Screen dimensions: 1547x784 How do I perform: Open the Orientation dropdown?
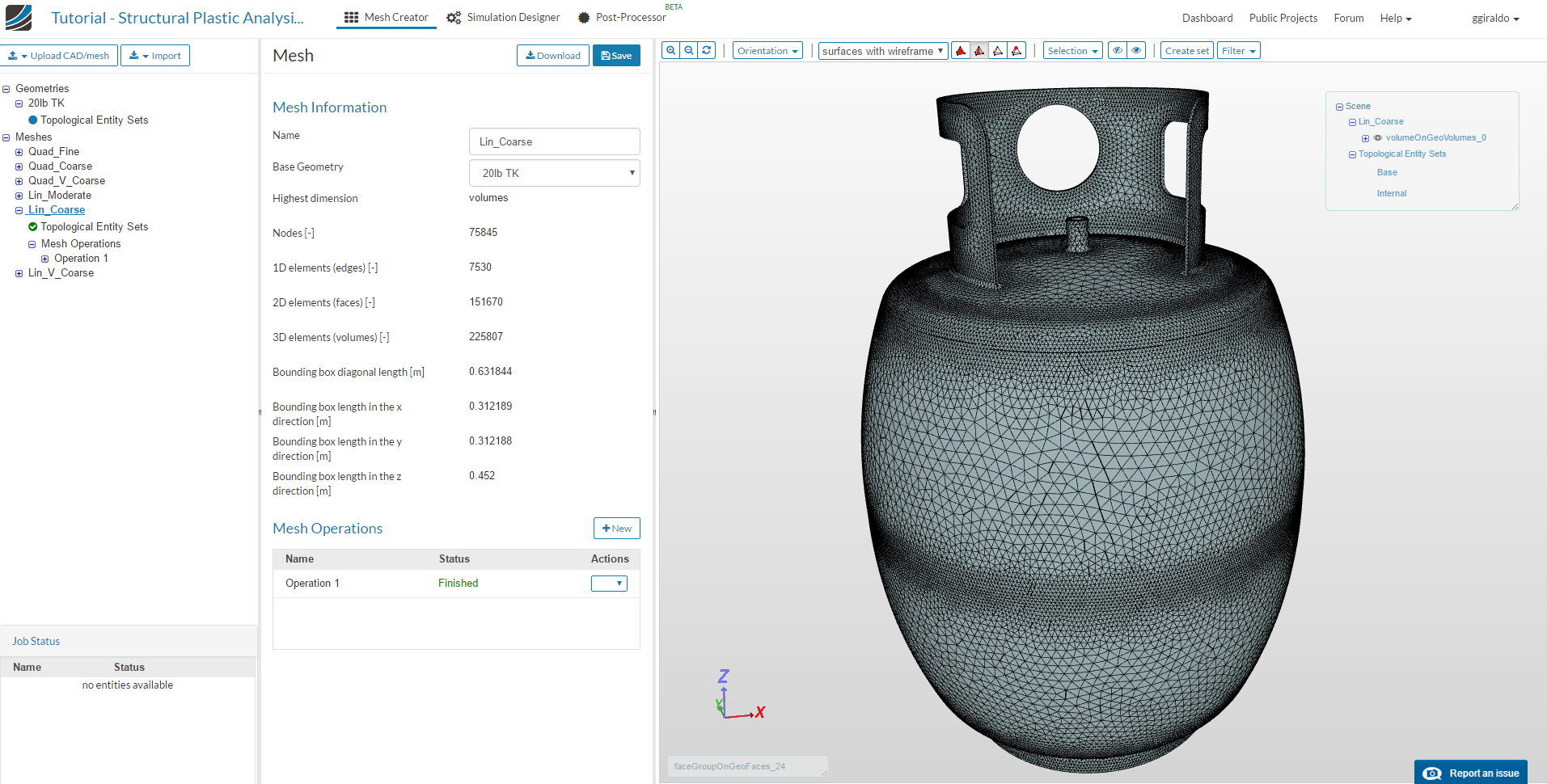point(767,51)
